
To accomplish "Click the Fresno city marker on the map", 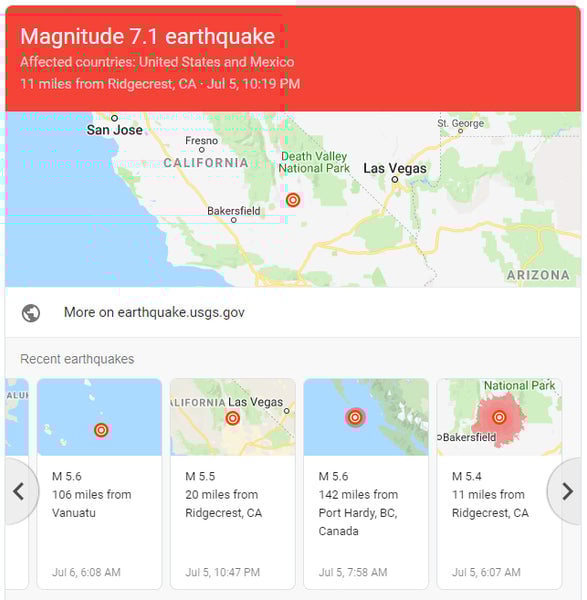I will coord(202,150).
